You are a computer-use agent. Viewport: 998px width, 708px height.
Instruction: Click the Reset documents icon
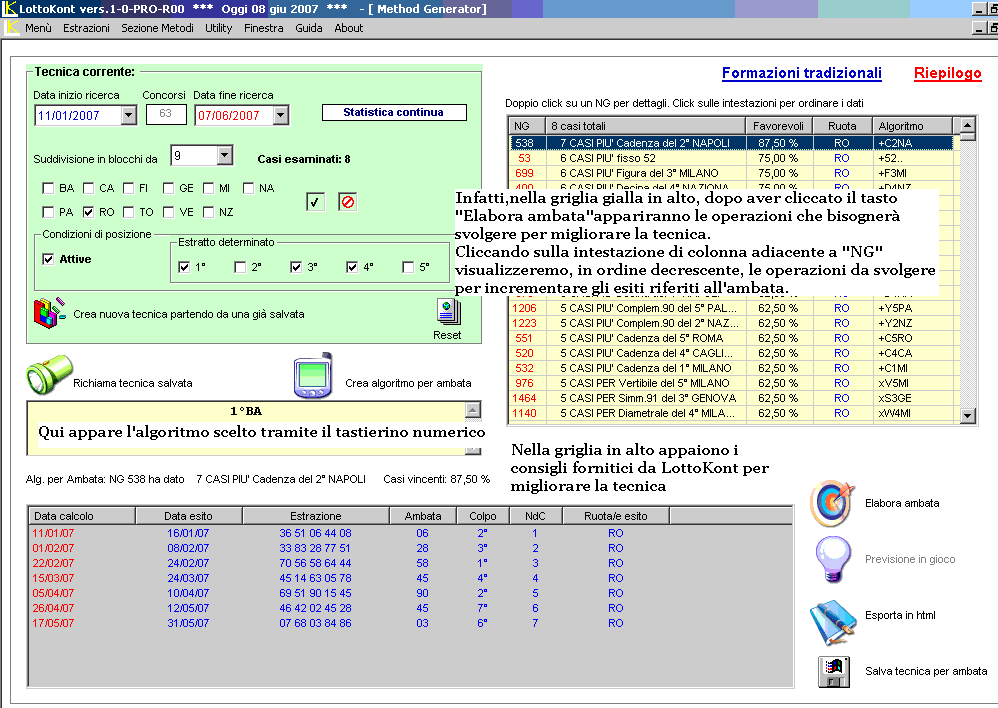coord(448,312)
